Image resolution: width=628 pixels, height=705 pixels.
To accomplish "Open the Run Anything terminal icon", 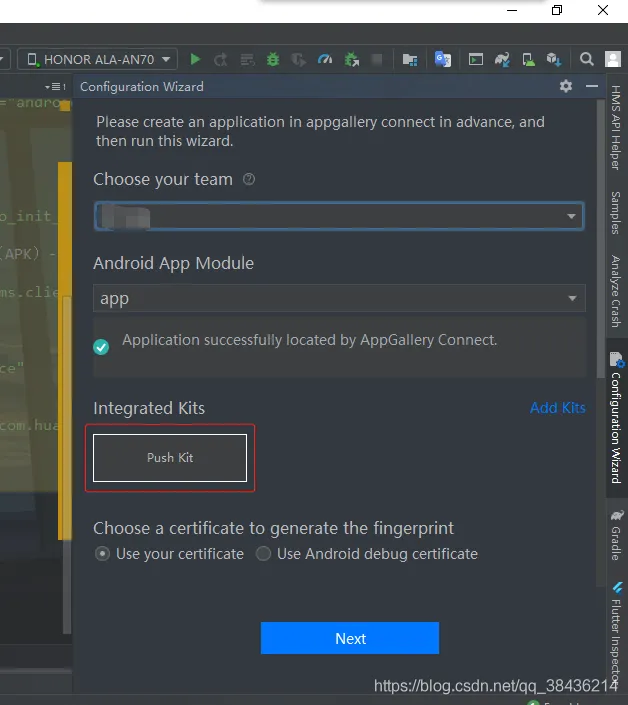I will pos(476,59).
